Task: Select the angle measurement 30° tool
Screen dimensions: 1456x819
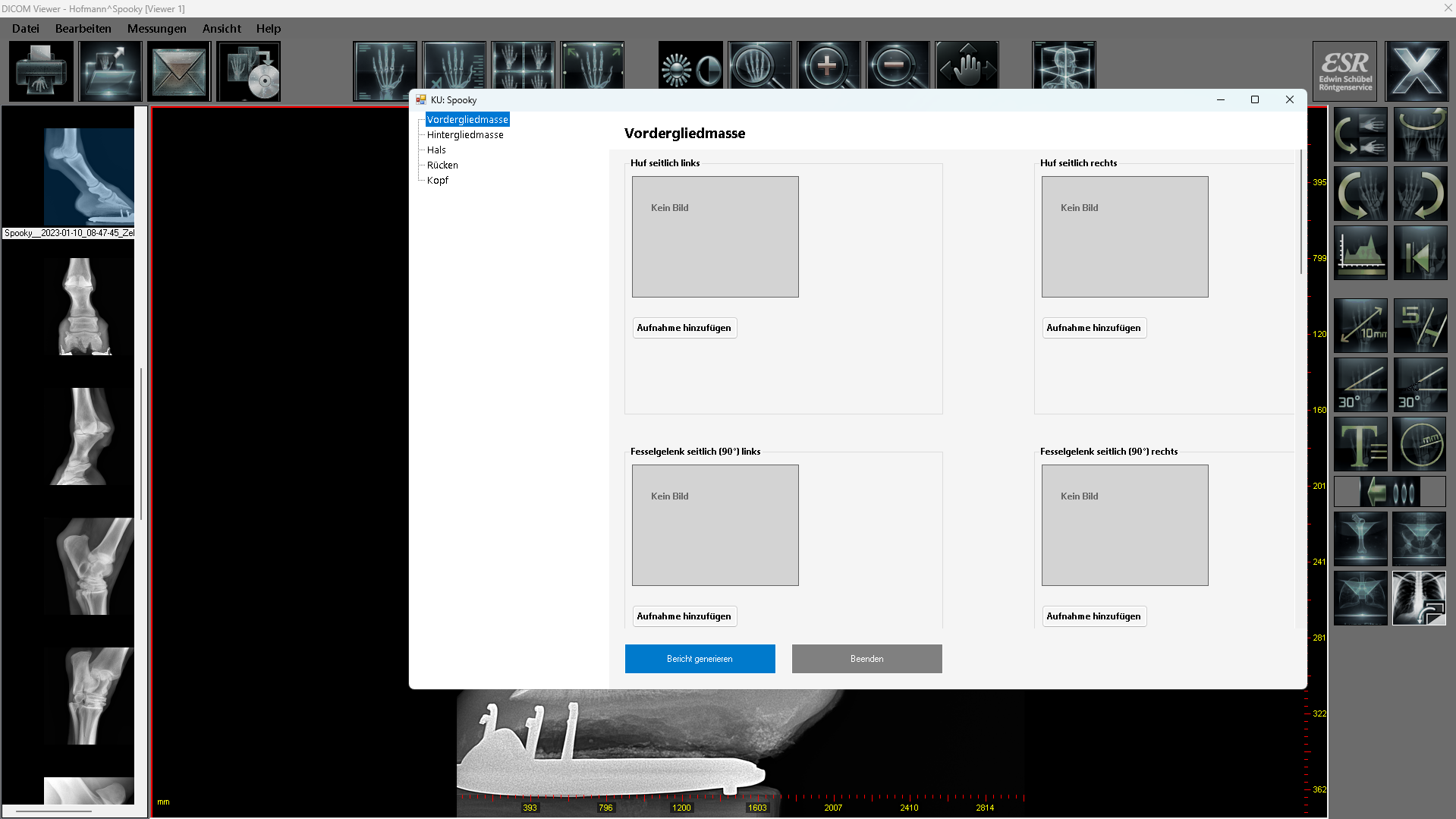Action: point(1360,384)
